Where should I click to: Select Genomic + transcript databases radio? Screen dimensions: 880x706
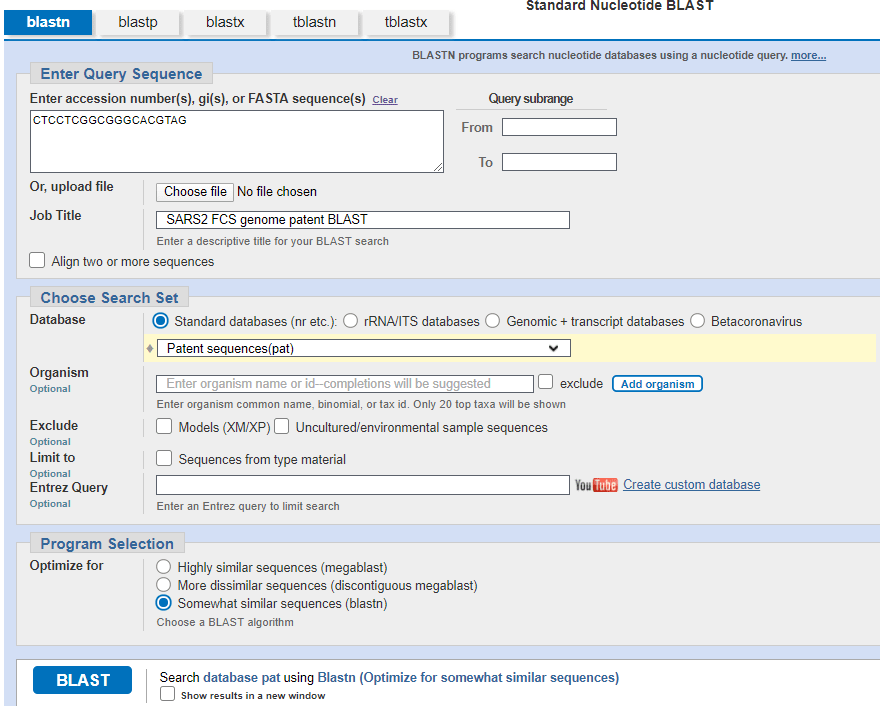(493, 320)
